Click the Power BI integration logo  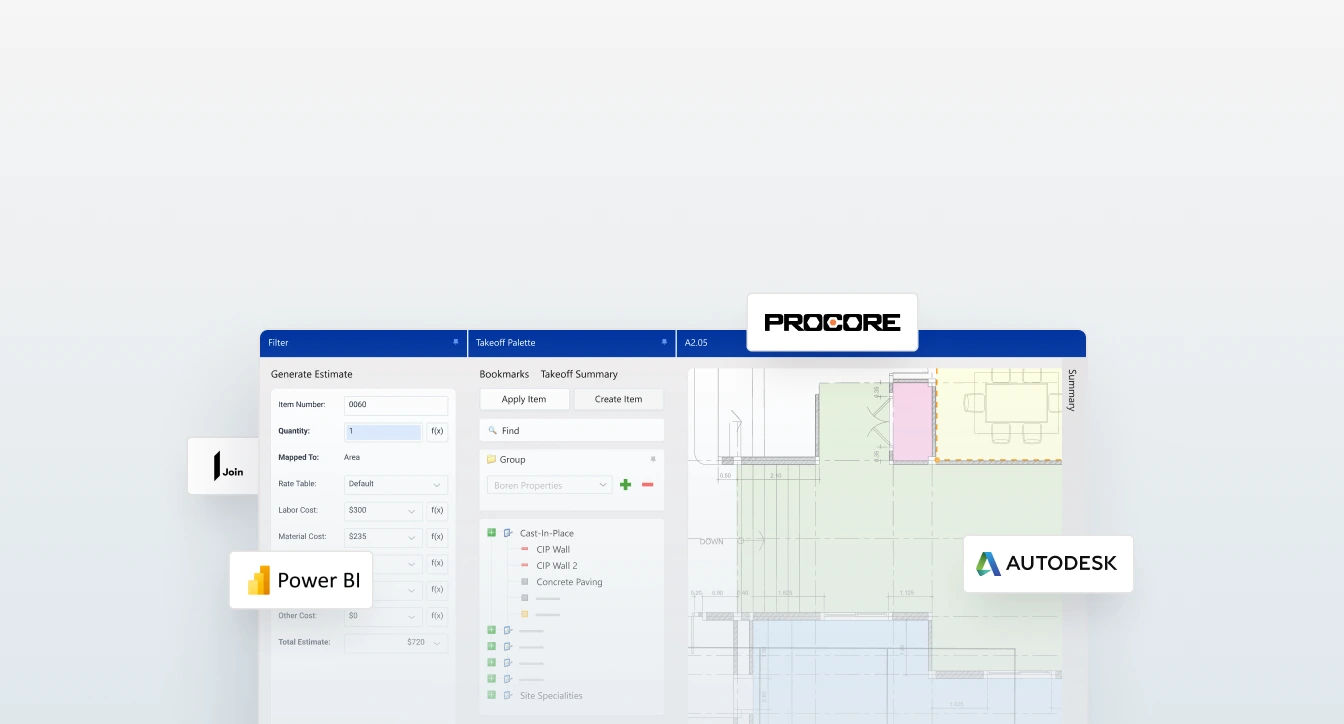point(301,580)
